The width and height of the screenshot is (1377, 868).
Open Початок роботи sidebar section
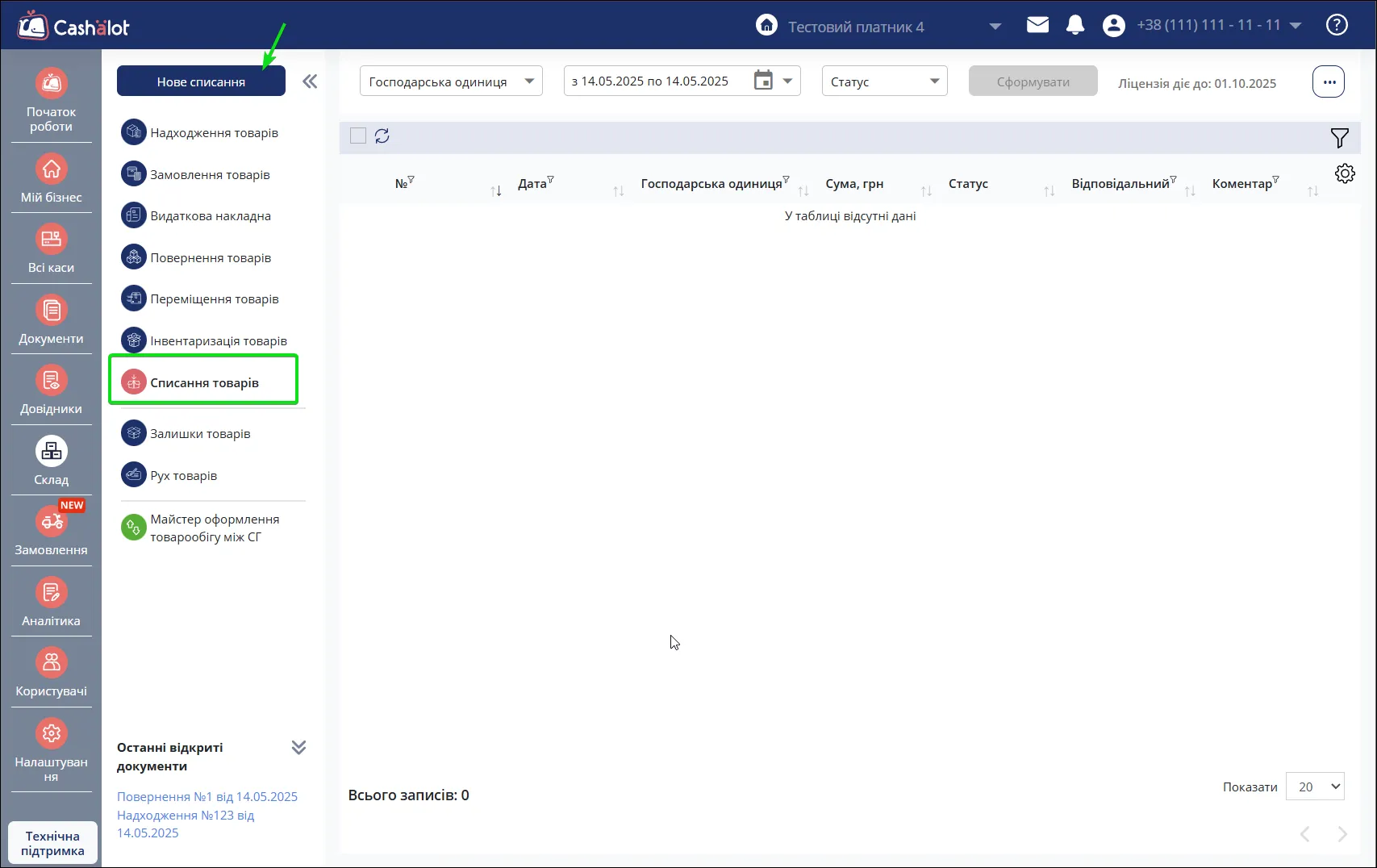click(51, 101)
